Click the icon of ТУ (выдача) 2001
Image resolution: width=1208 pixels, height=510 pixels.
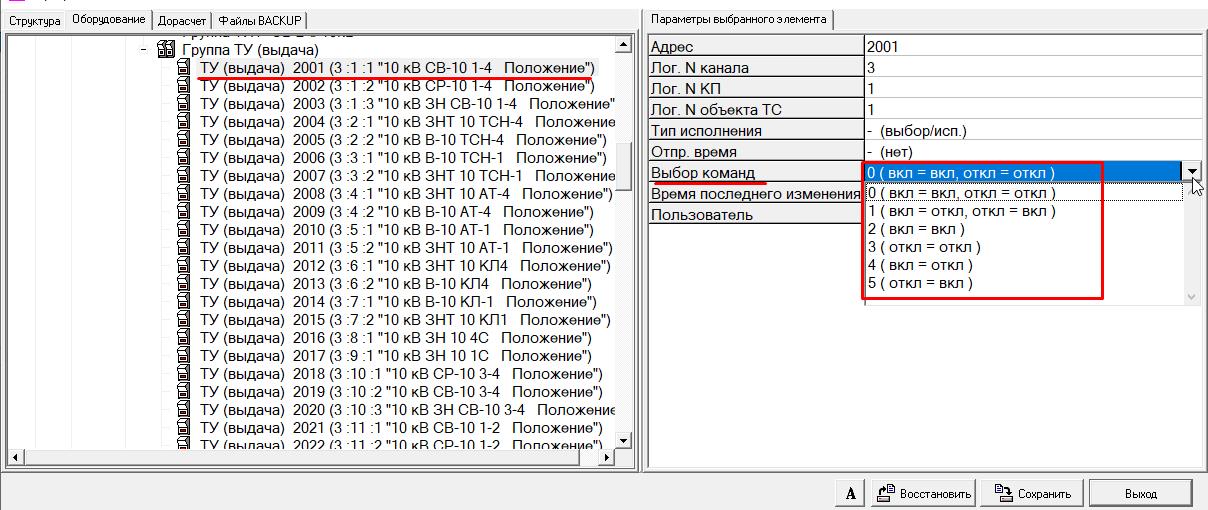click(184, 68)
